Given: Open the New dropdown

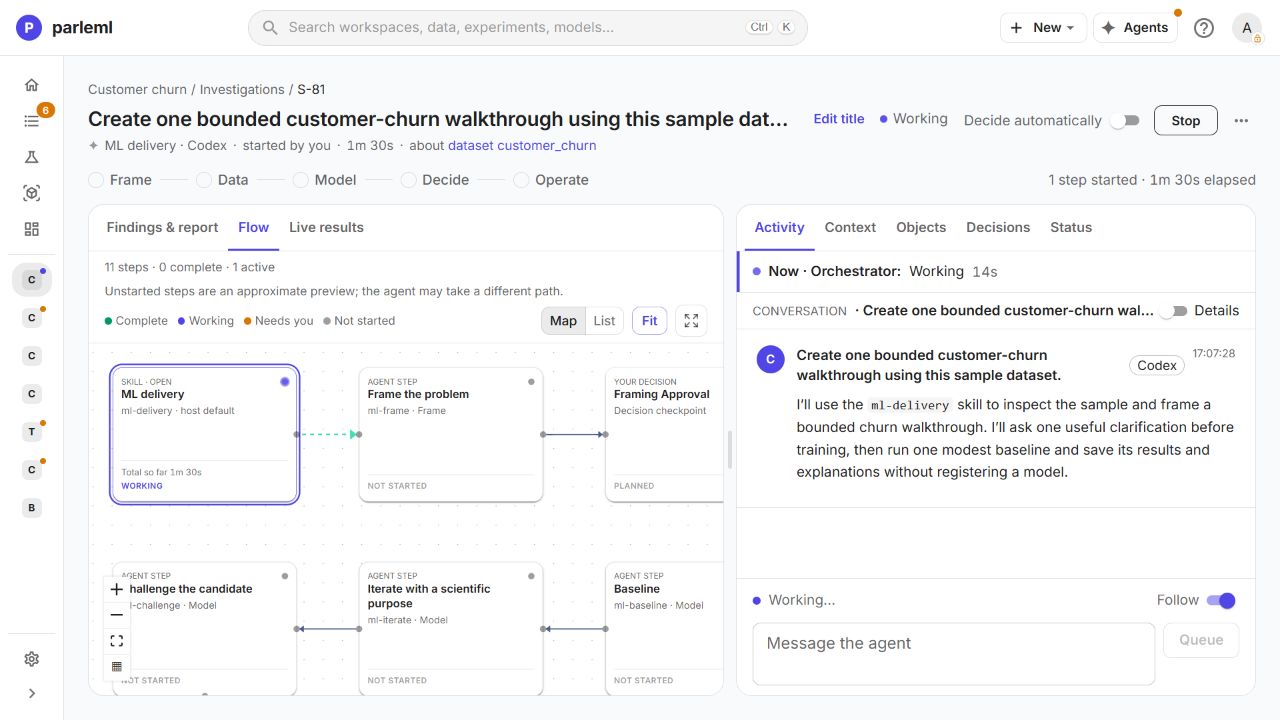Looking at the screenshot, I should [x=1043, y=28].
